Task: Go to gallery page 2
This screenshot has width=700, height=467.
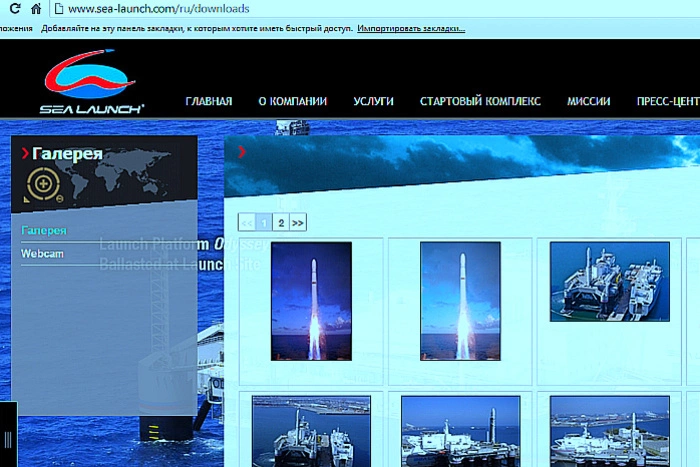Action: coord(281,223)
